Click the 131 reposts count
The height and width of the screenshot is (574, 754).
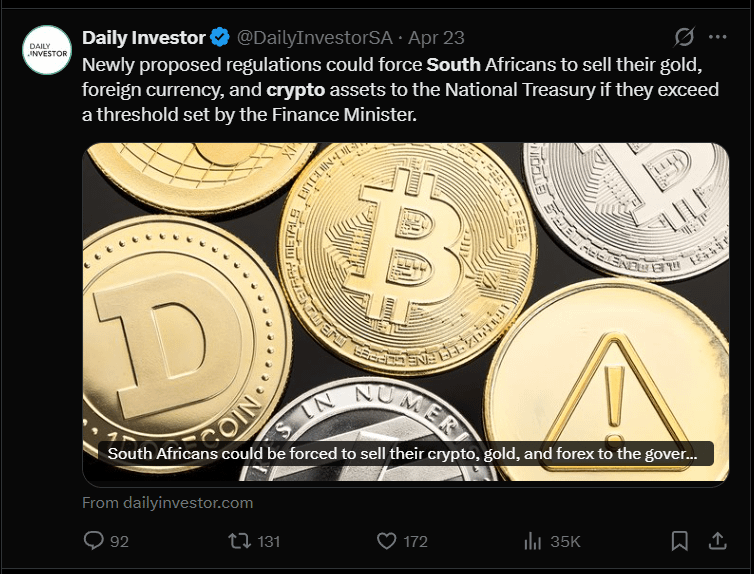click(267, 541)
